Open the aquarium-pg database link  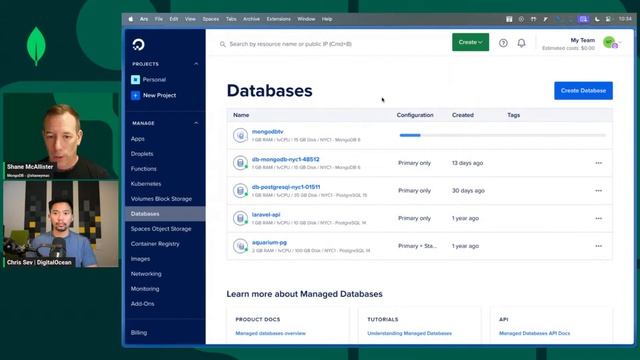269,242
